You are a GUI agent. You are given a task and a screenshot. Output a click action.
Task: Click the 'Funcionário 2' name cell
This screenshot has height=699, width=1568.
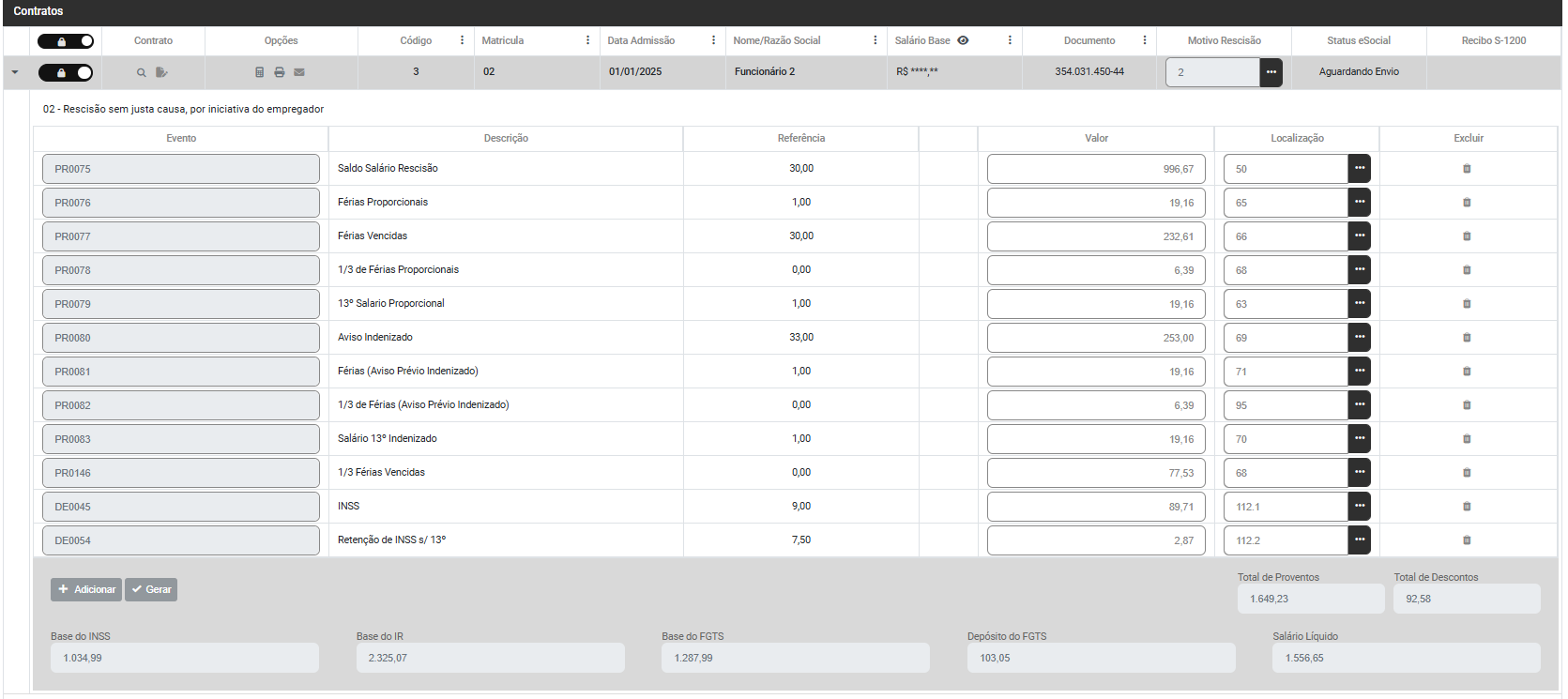coord(765,72)
